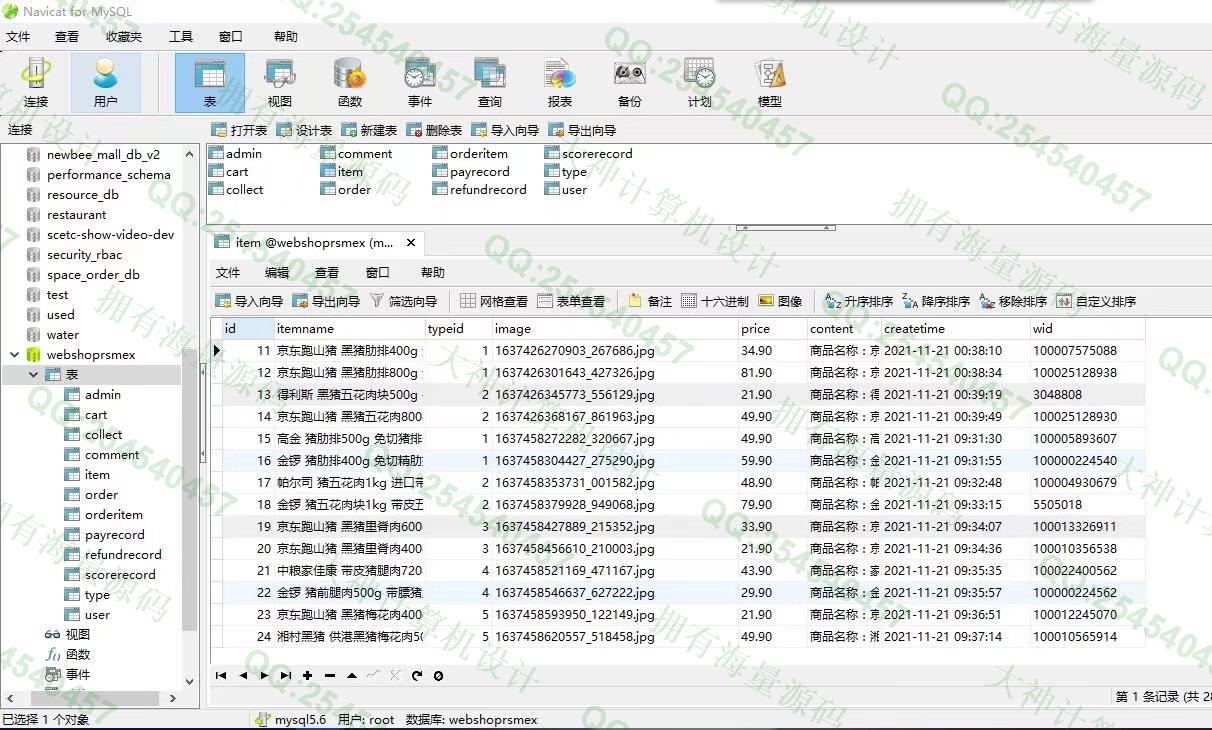Click 删除表 to delete the table
This screenshot has height=730, width=1212.
point(434,130)
